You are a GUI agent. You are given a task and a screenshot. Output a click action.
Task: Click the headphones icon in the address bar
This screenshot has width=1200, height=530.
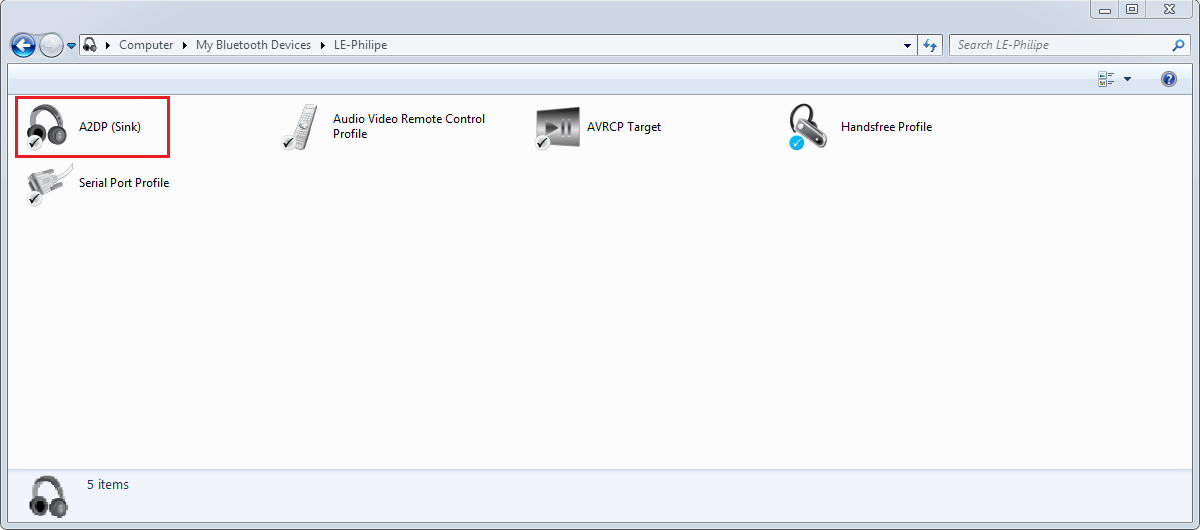point(90,45)
